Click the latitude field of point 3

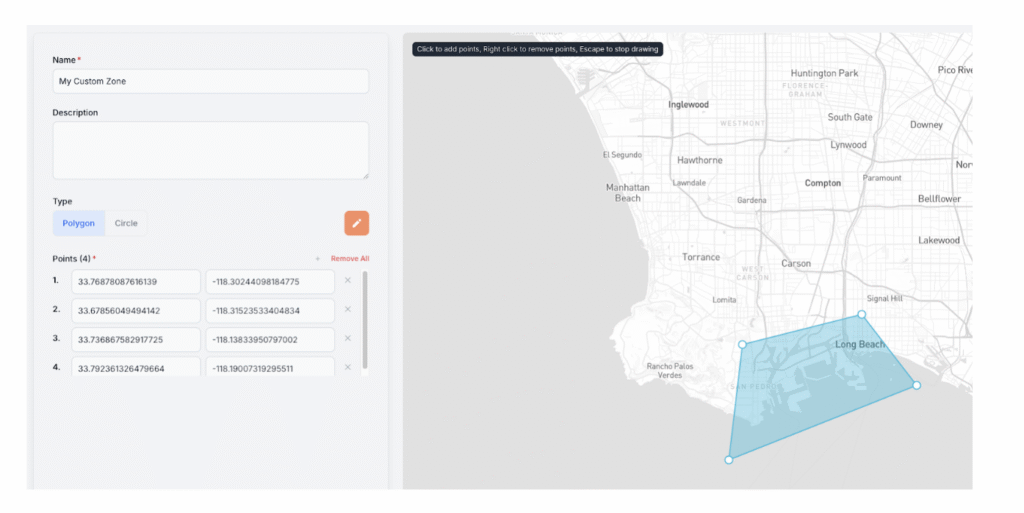point(135,340)
